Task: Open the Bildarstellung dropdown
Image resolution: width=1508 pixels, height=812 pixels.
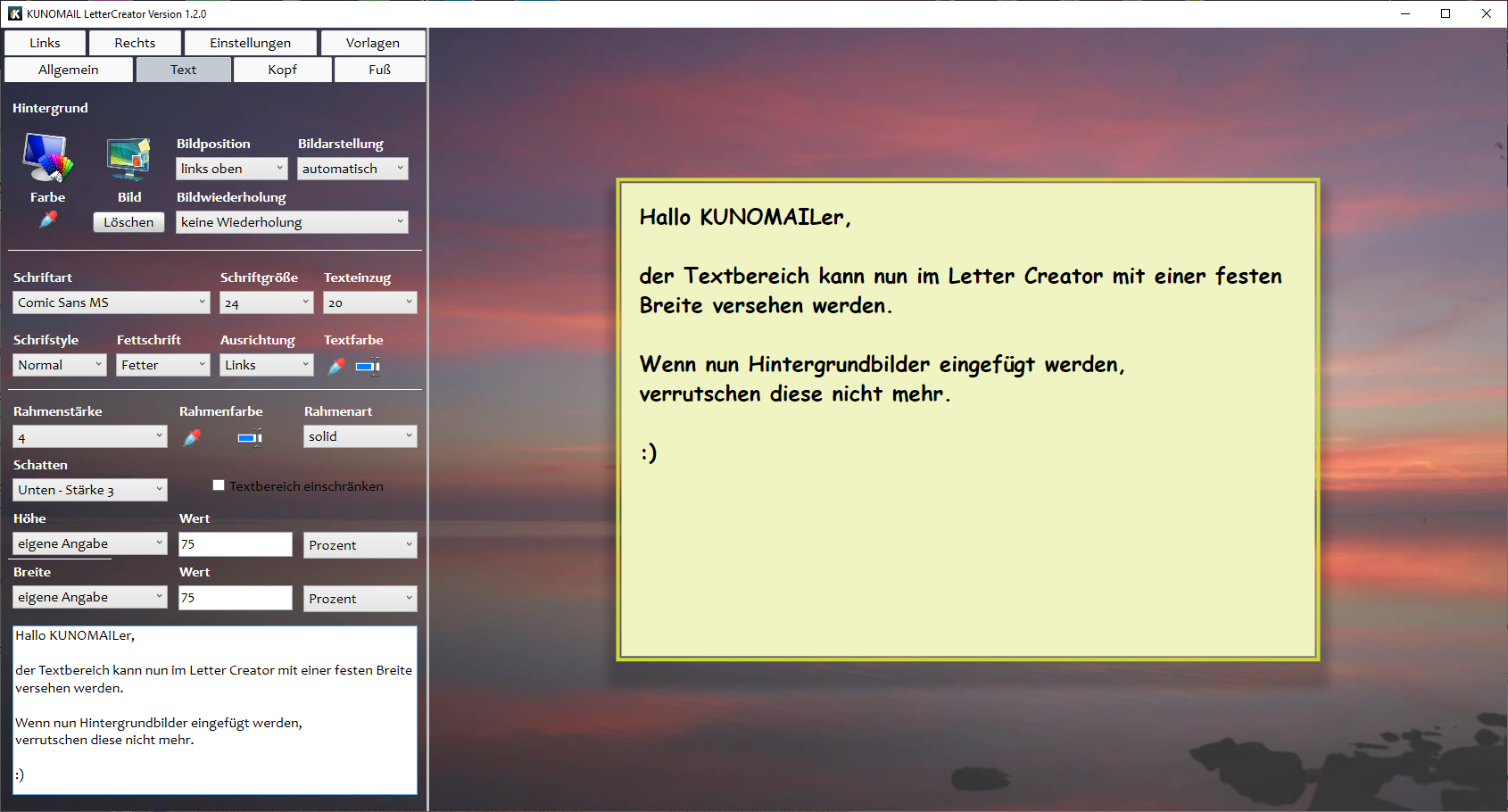Action: pos(352,169)
